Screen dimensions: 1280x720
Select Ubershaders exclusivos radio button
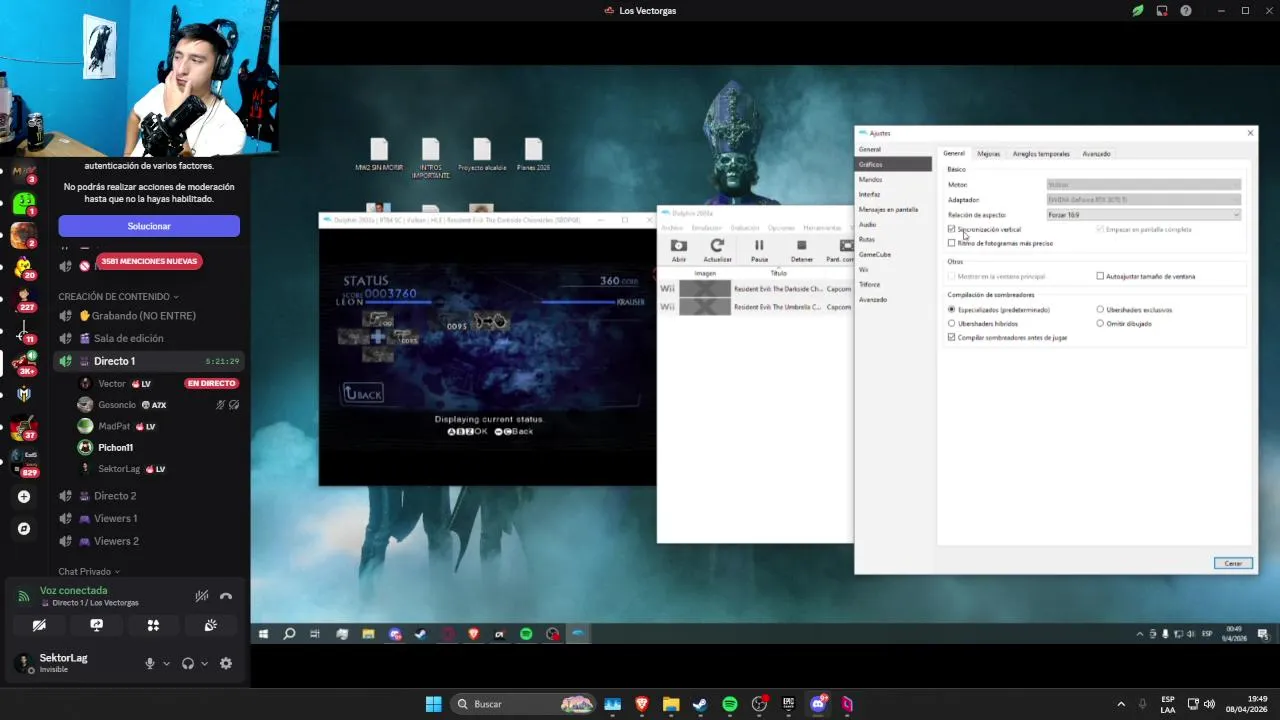click(x=1100, y=309)
